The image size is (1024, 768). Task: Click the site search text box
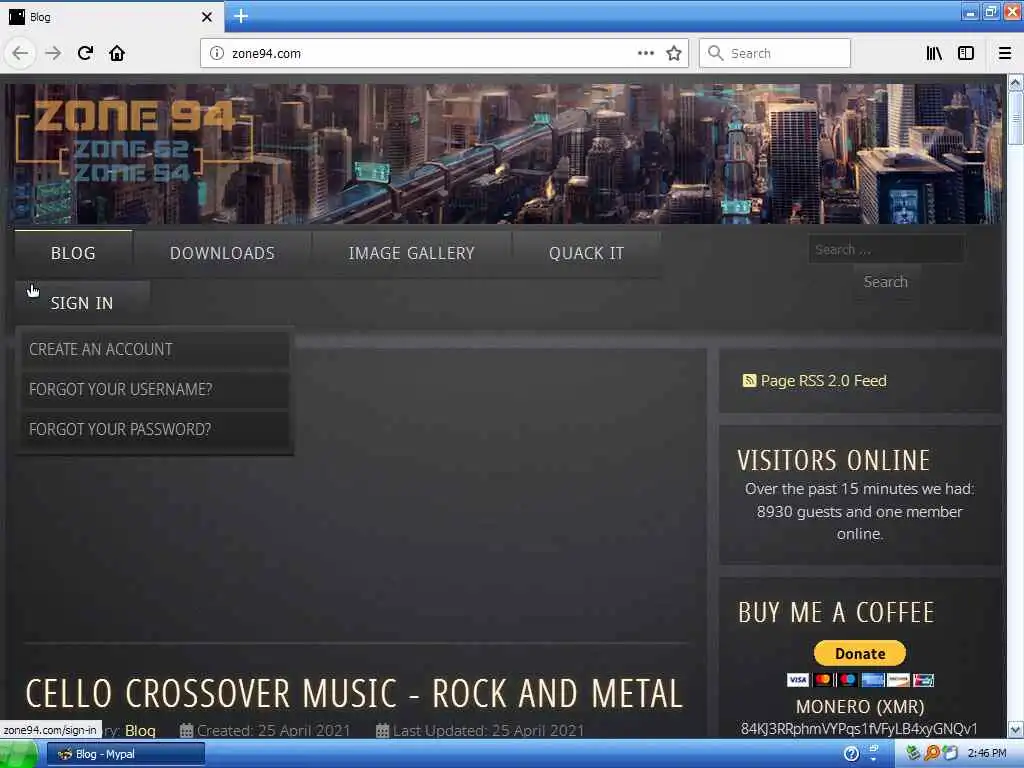886,249
